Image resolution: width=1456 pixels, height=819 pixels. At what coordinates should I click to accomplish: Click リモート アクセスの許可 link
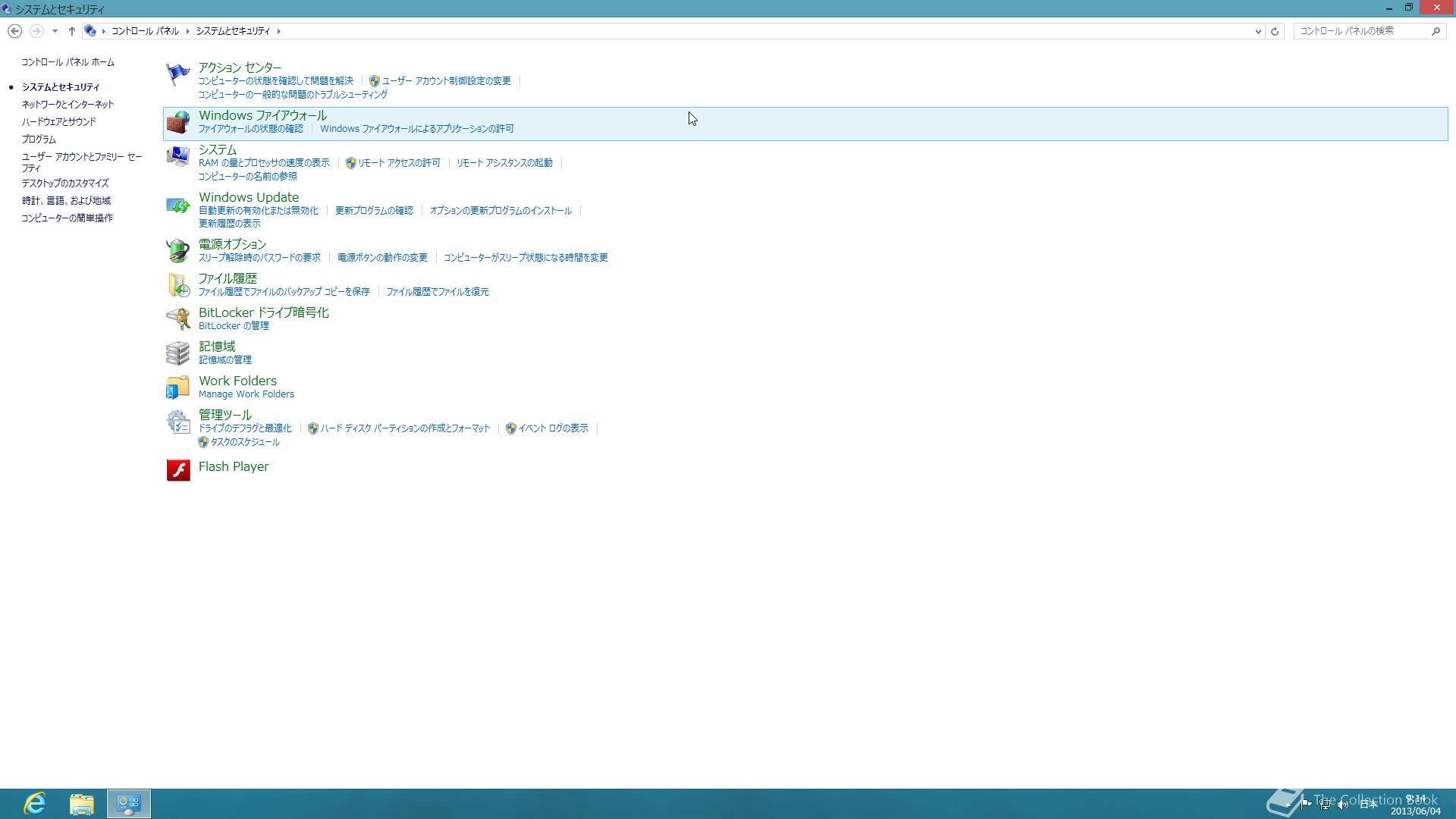click(x=399, y=163)
